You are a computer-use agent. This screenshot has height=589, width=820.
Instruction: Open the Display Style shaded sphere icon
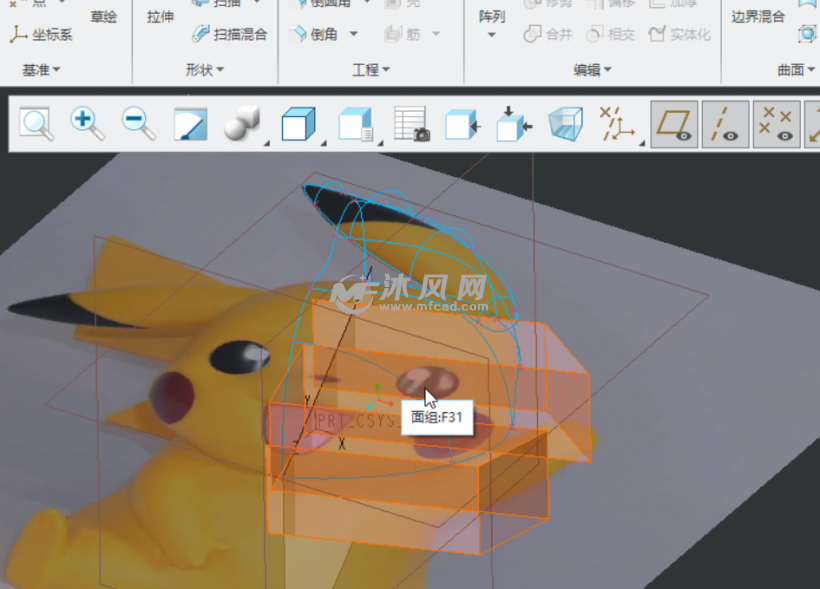pyautogui.click(x=242, y=124)
